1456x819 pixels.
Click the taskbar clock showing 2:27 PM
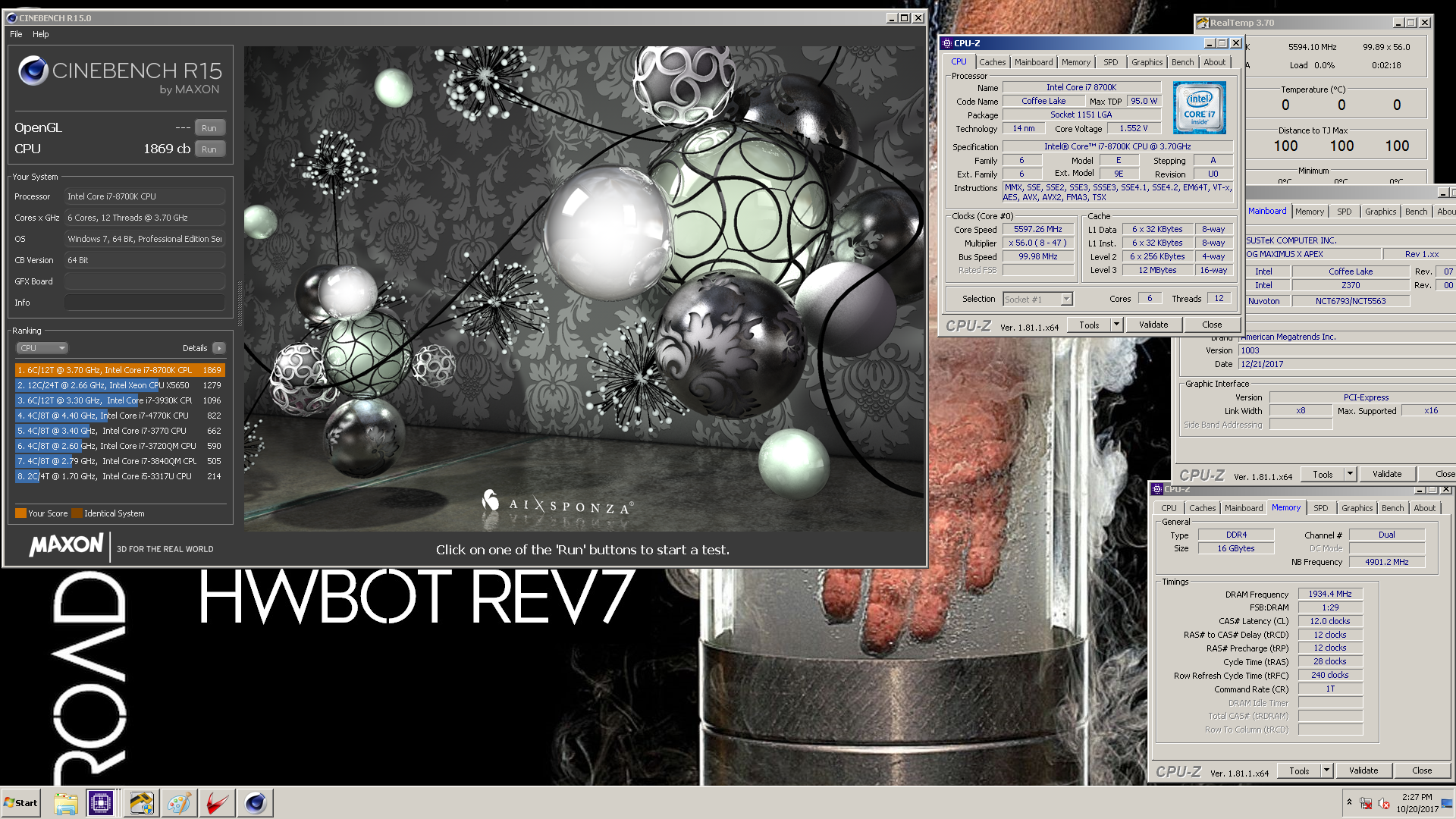click(x=1417, y=803)
